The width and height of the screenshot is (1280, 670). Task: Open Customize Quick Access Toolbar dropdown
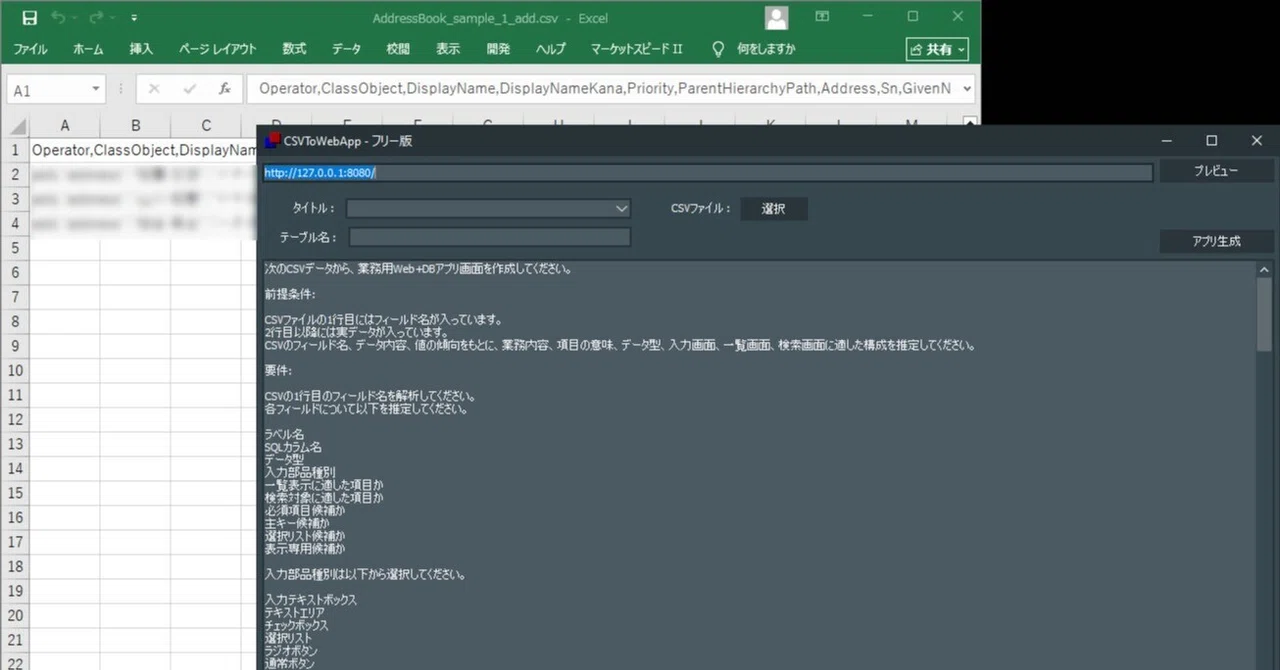(135, 18)
